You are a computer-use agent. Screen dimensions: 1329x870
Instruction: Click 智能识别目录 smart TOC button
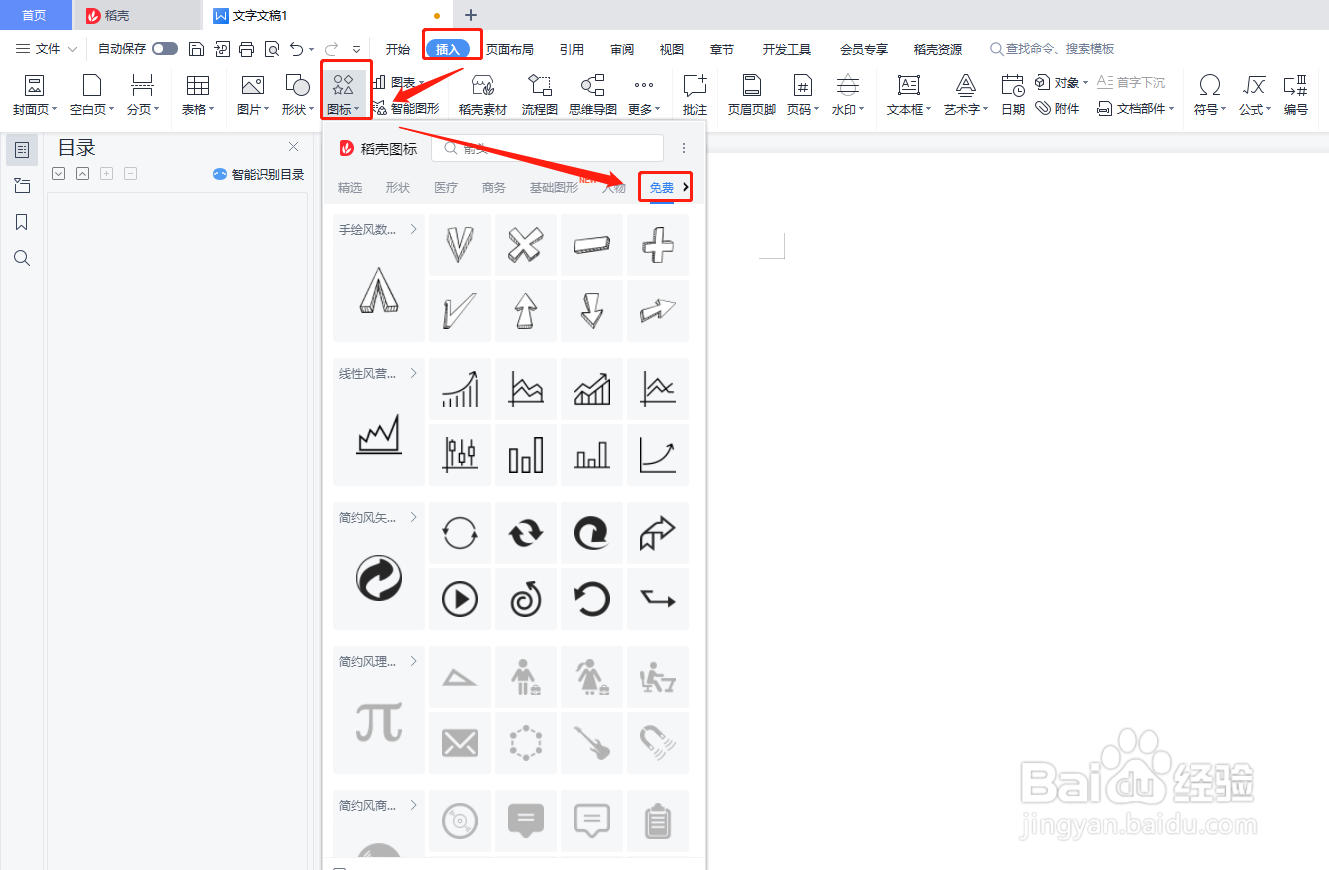258,174
